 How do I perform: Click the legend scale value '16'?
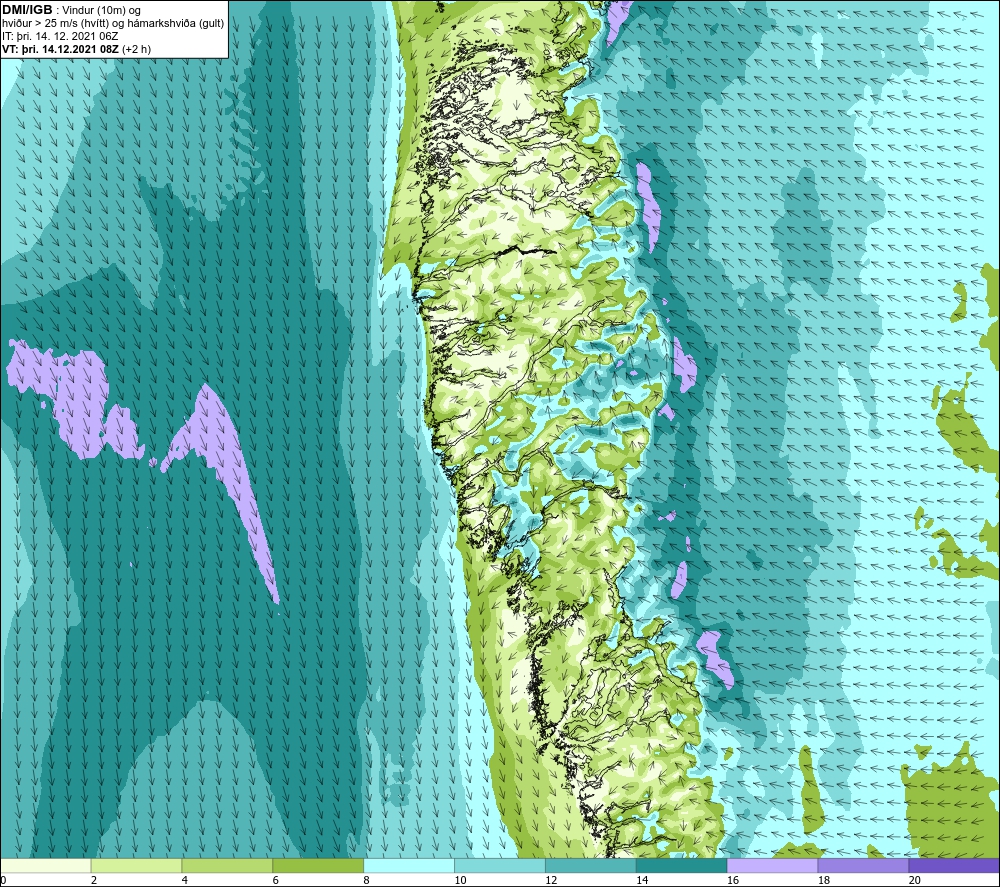pyautogui.click(x=733, y=880)
